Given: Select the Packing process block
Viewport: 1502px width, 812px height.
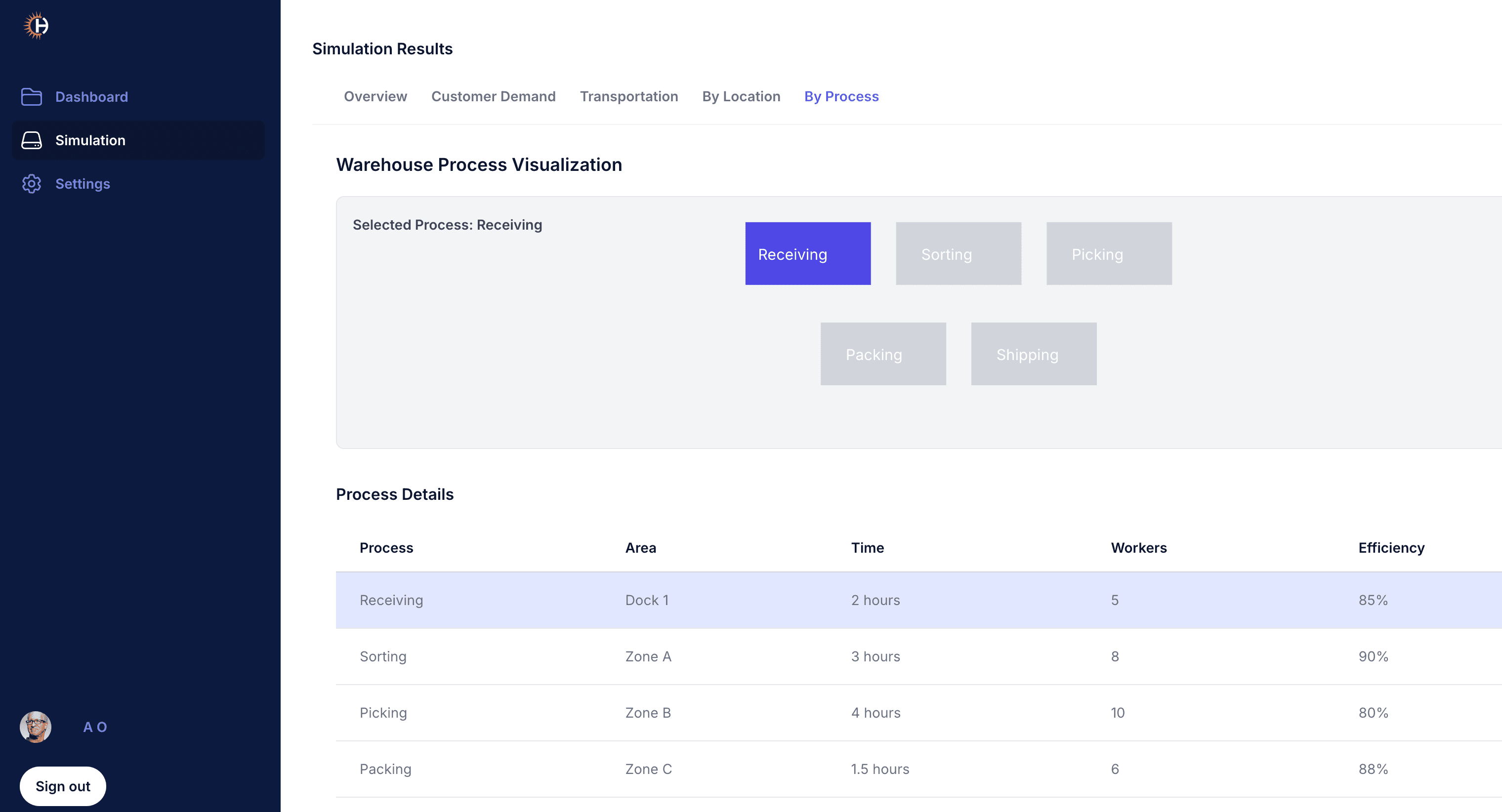Looking at the screenshot, I should click(x=883, y=354).
